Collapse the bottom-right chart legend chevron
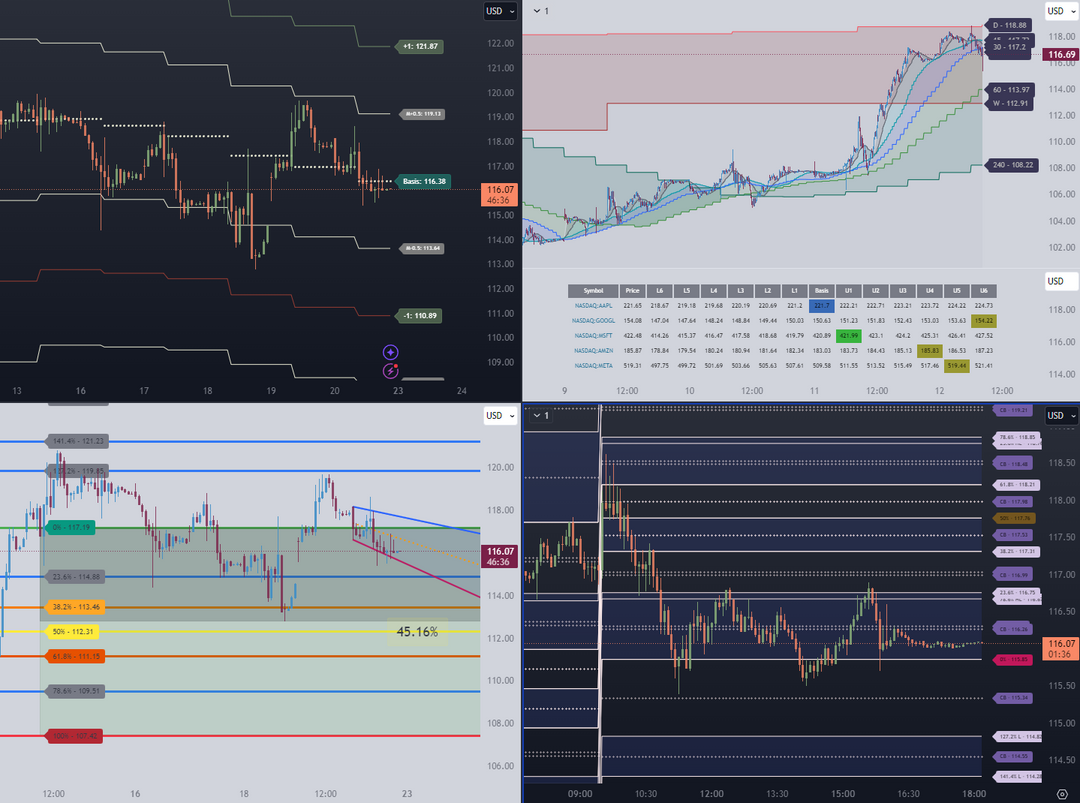 (537, 415)
